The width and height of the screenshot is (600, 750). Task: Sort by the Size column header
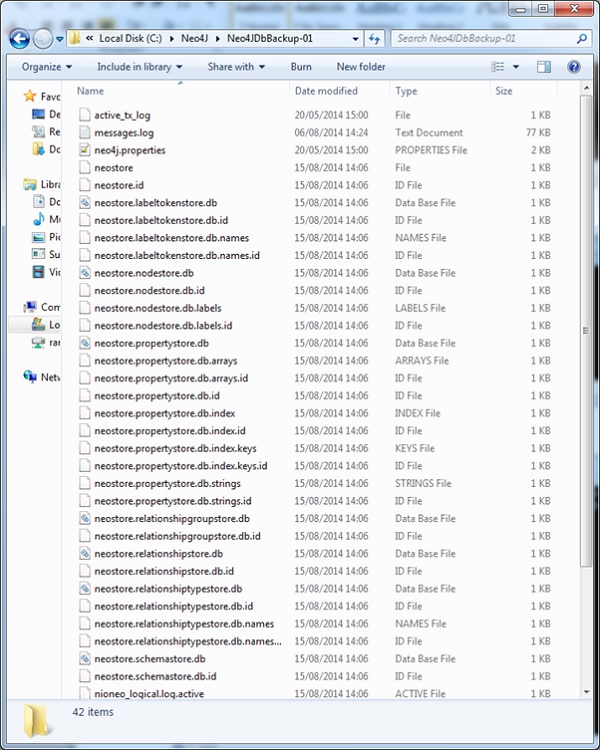pos(503,91)
